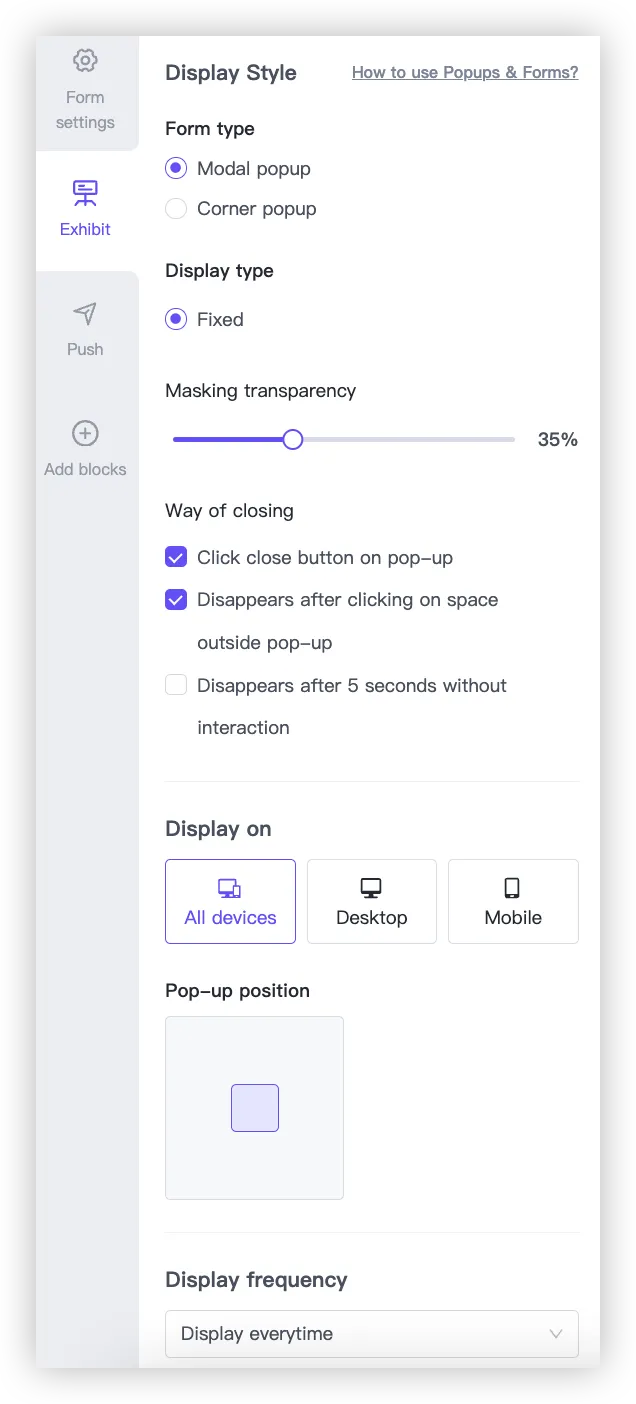Select the Mobile phone icon option
The height and width of the screenshot is (1404, 636).
pyautogui.click(x=512, y=888)
